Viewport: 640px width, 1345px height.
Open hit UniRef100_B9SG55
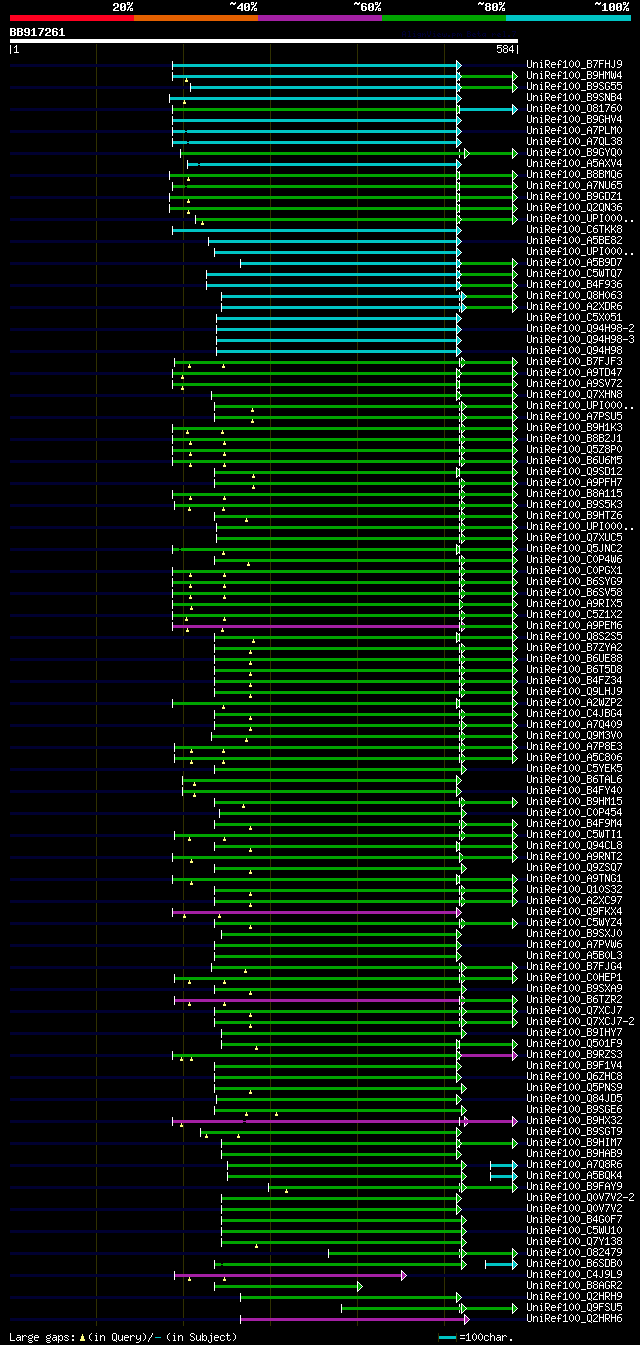click(574, 86)
